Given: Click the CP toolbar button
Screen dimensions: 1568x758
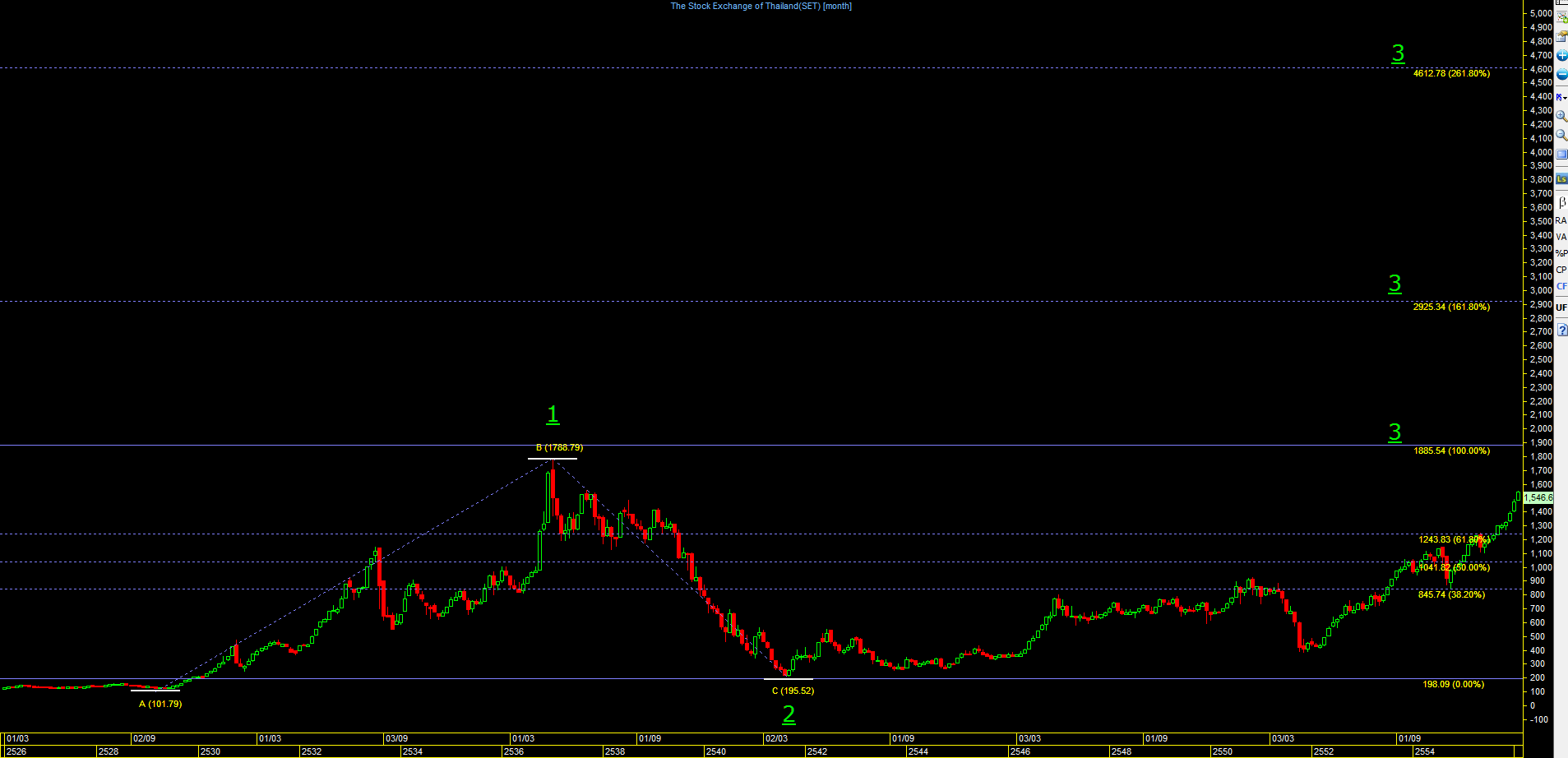Looking at the screenshot, I should (1561, 270).
